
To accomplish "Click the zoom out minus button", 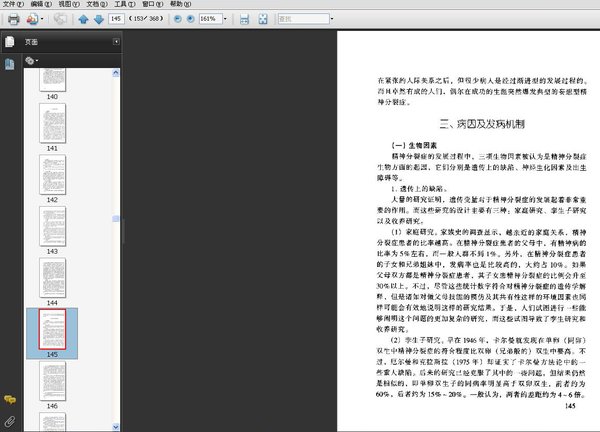I will point(177,19).
